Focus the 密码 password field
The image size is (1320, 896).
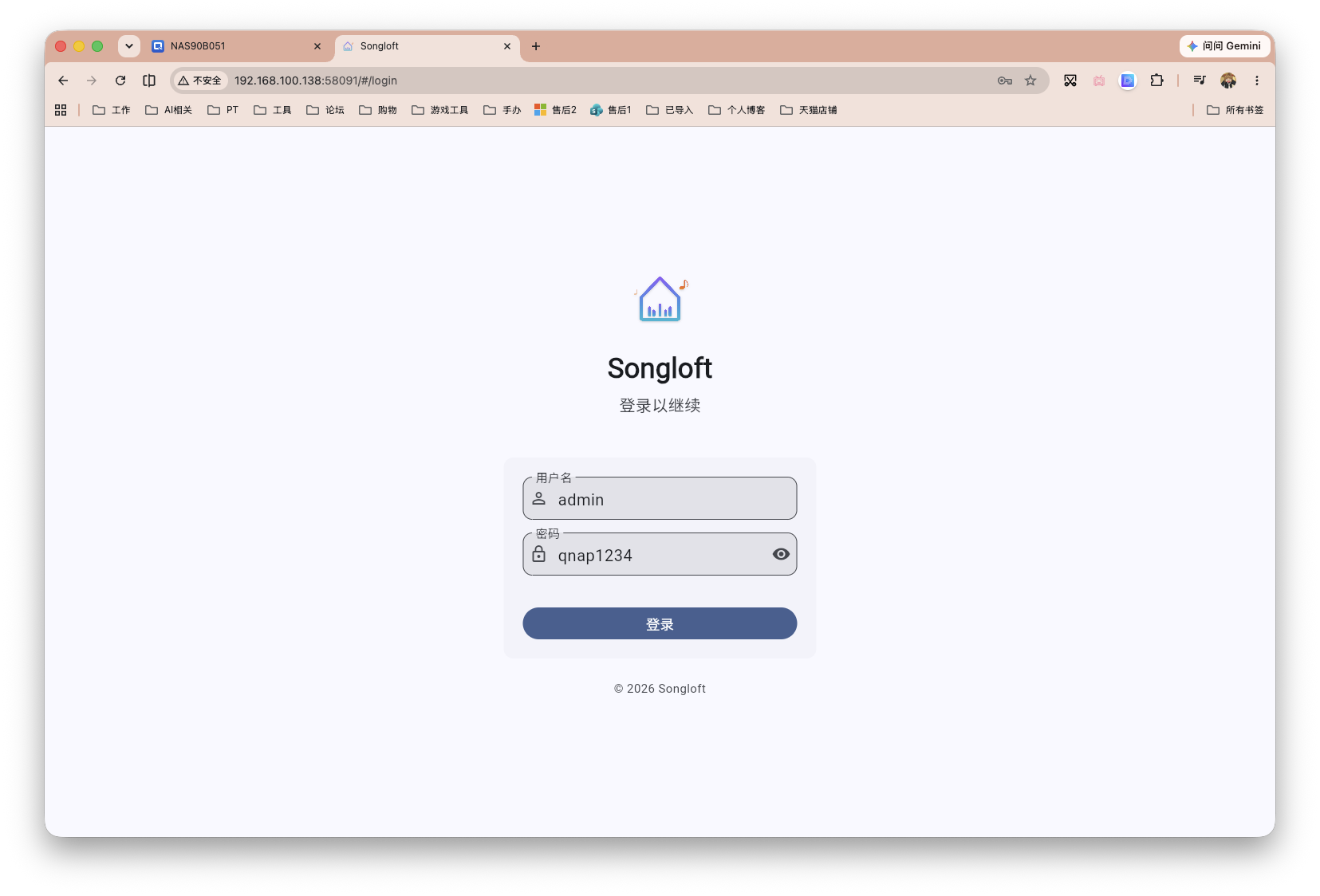660,554
